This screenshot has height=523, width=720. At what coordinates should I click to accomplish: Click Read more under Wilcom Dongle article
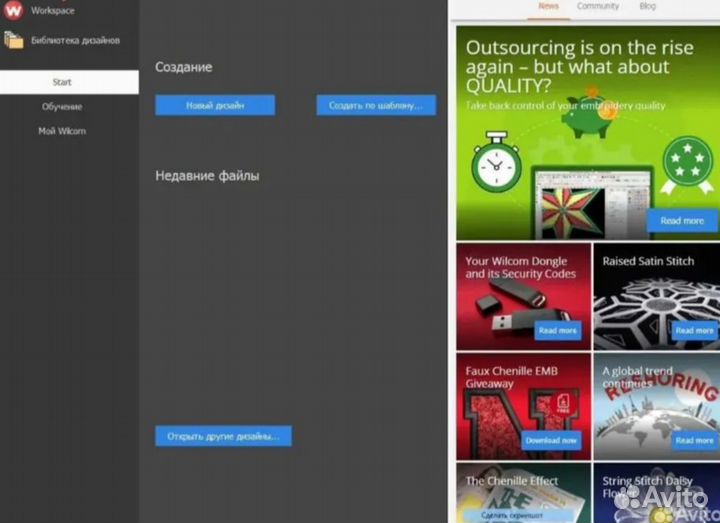click(557, 330)
